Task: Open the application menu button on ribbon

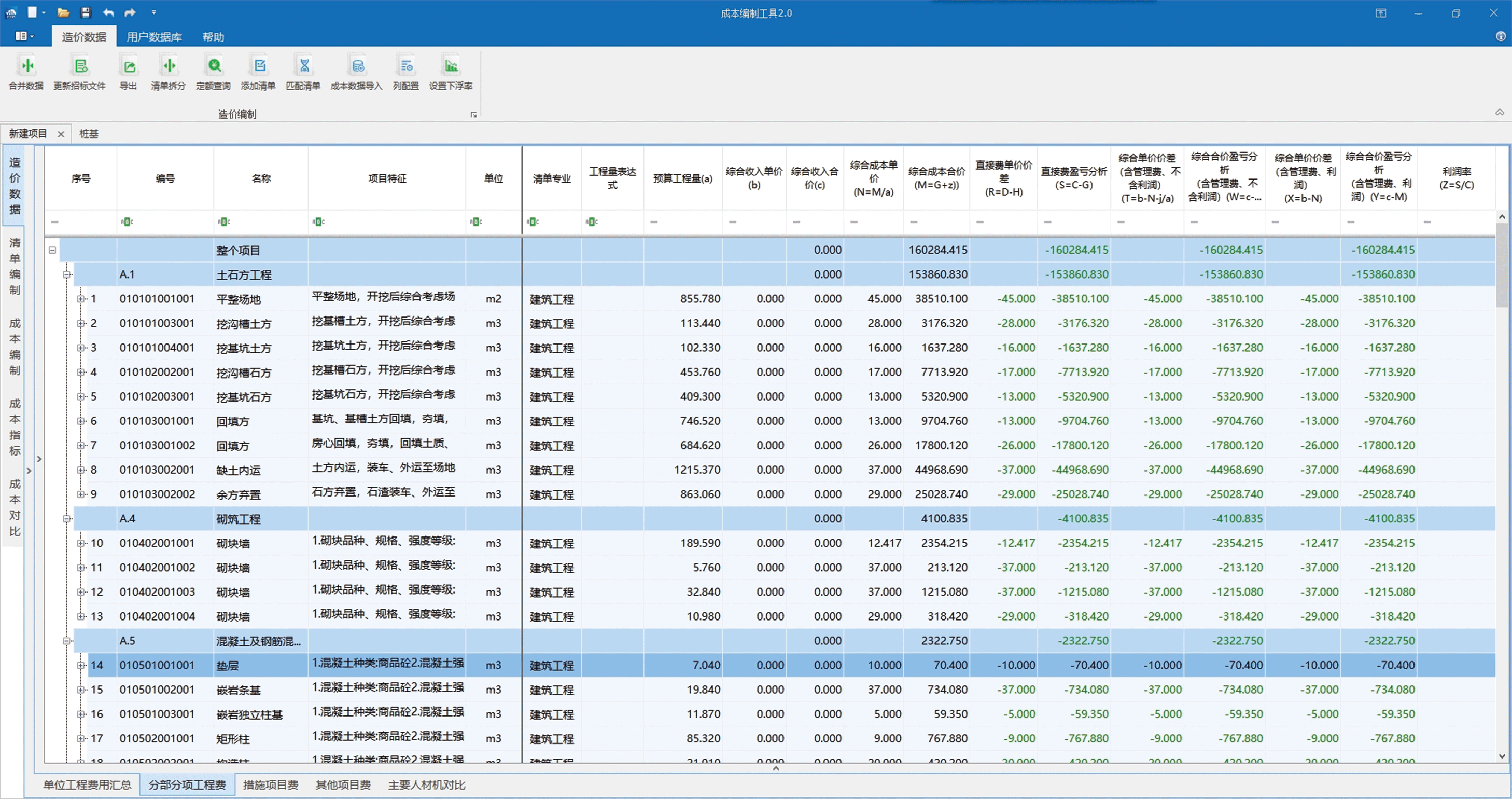Action: click(x=24, y=36)
